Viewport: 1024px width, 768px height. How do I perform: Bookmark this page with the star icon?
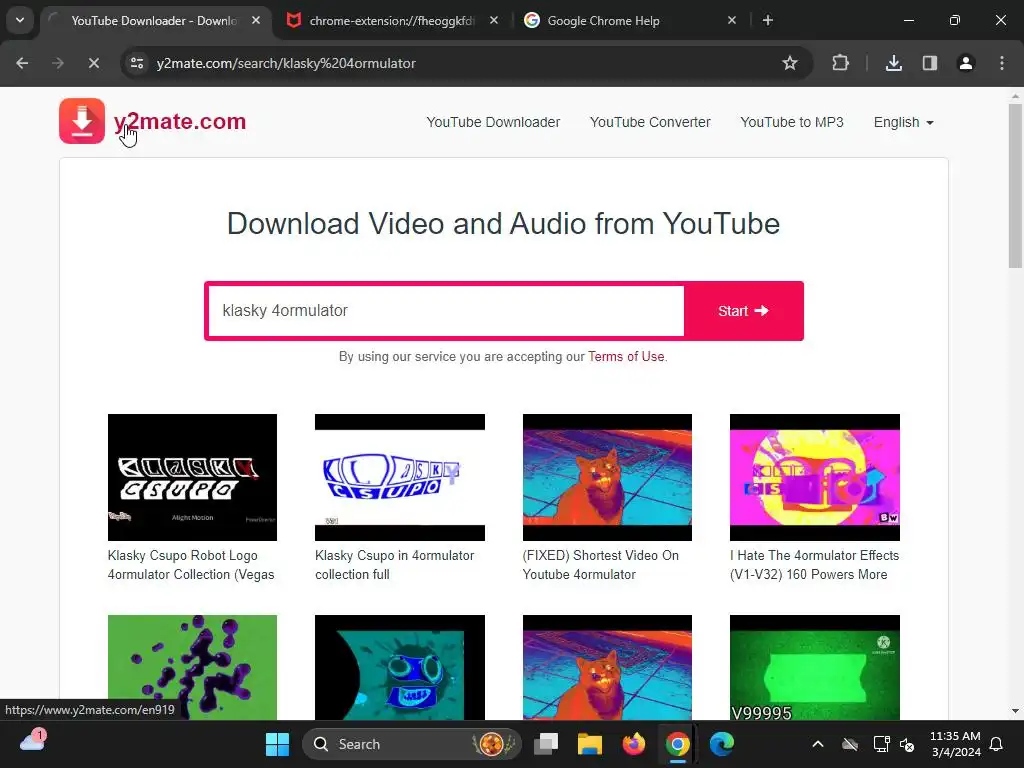(790, 63)
